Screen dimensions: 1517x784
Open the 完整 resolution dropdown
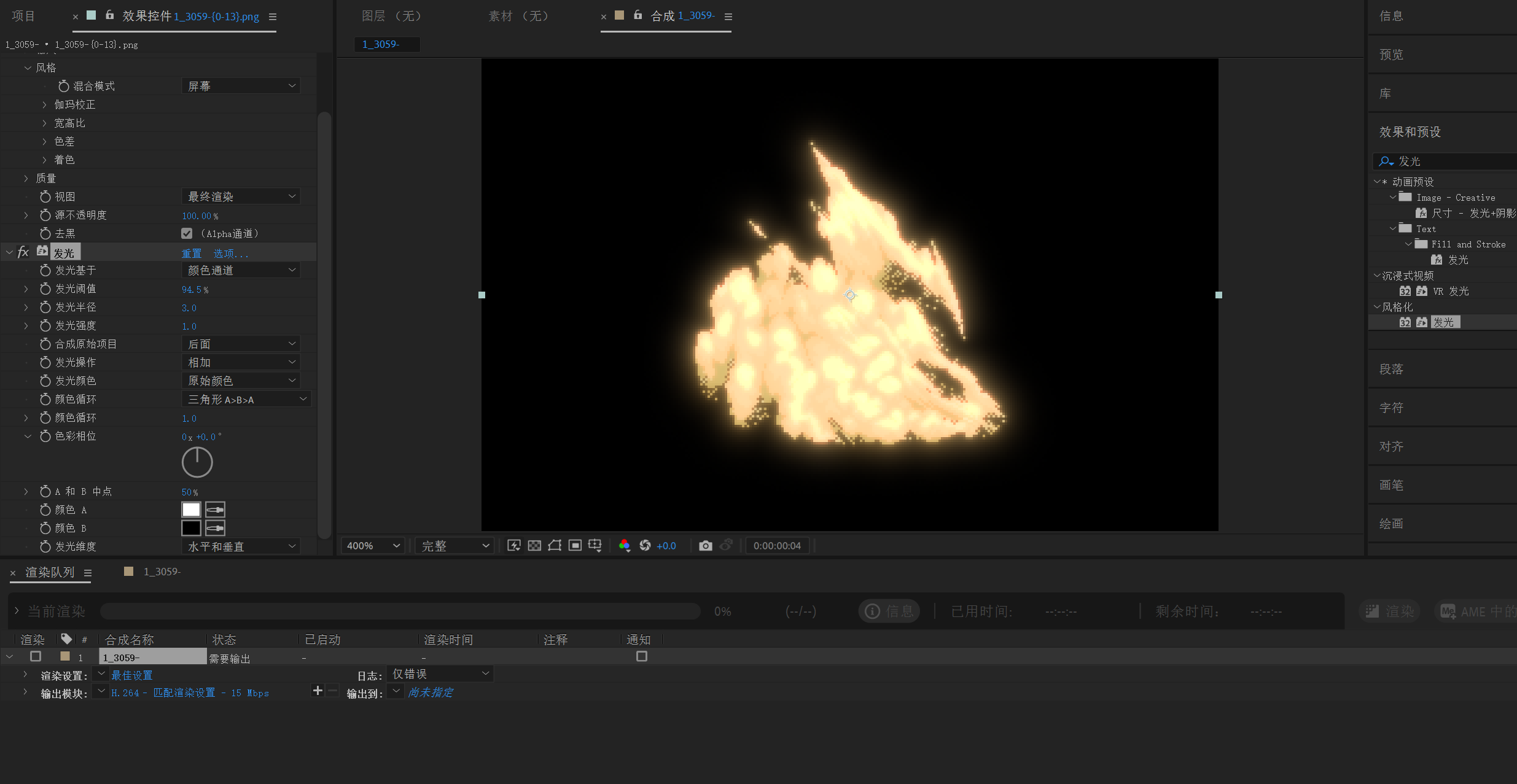(x=454, y=546)
